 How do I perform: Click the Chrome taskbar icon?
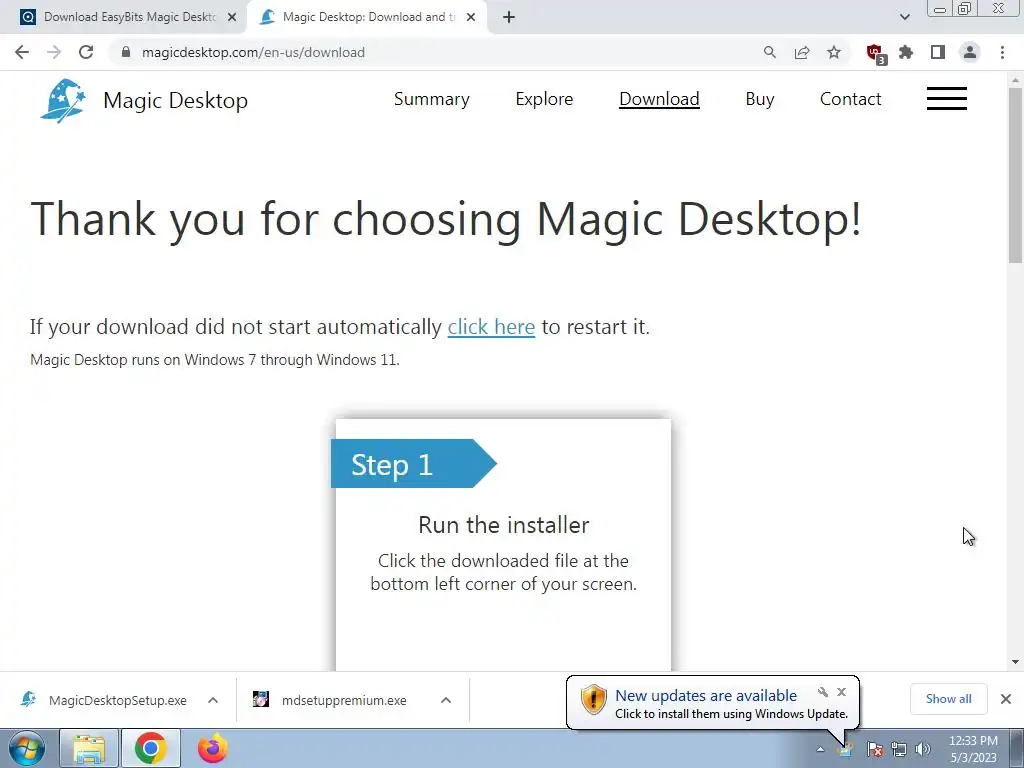click(x=151, y=748)
